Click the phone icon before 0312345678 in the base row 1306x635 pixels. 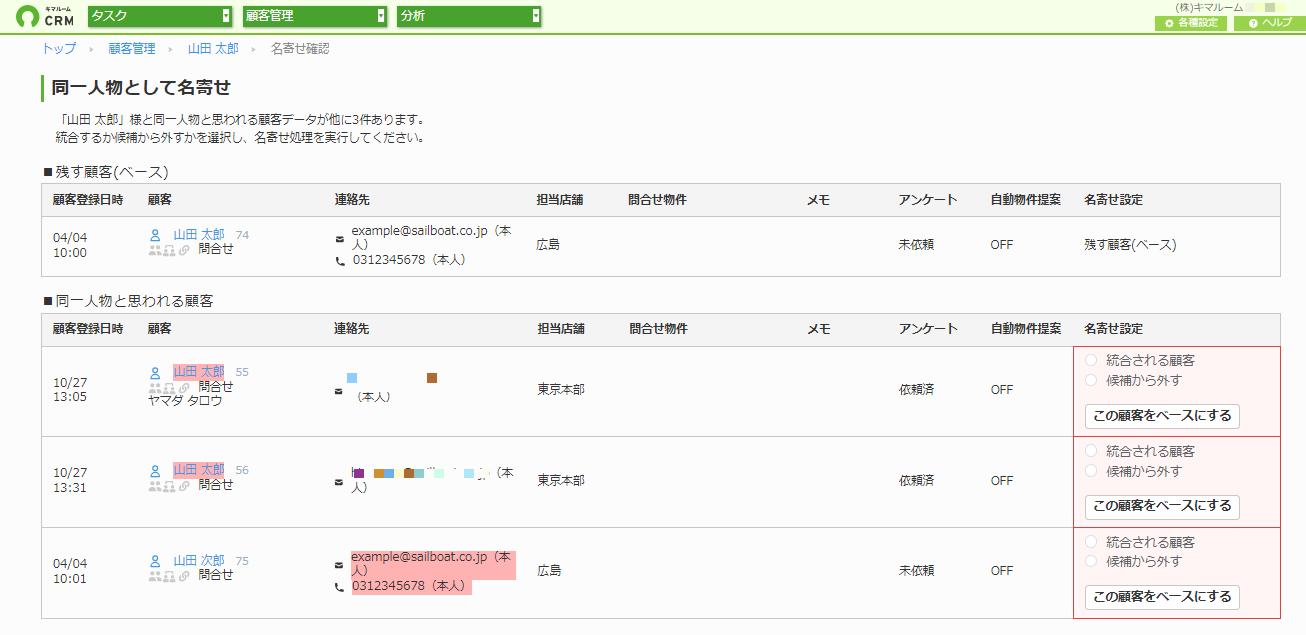point(340,260)
